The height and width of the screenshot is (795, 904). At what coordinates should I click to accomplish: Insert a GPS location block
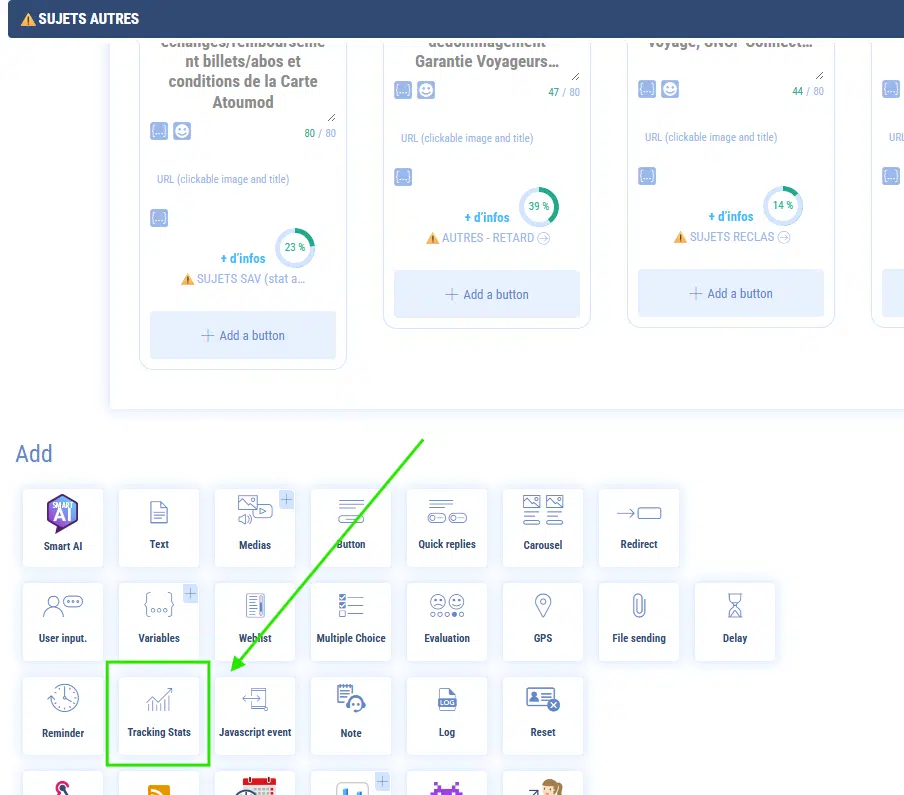point(543,621)
